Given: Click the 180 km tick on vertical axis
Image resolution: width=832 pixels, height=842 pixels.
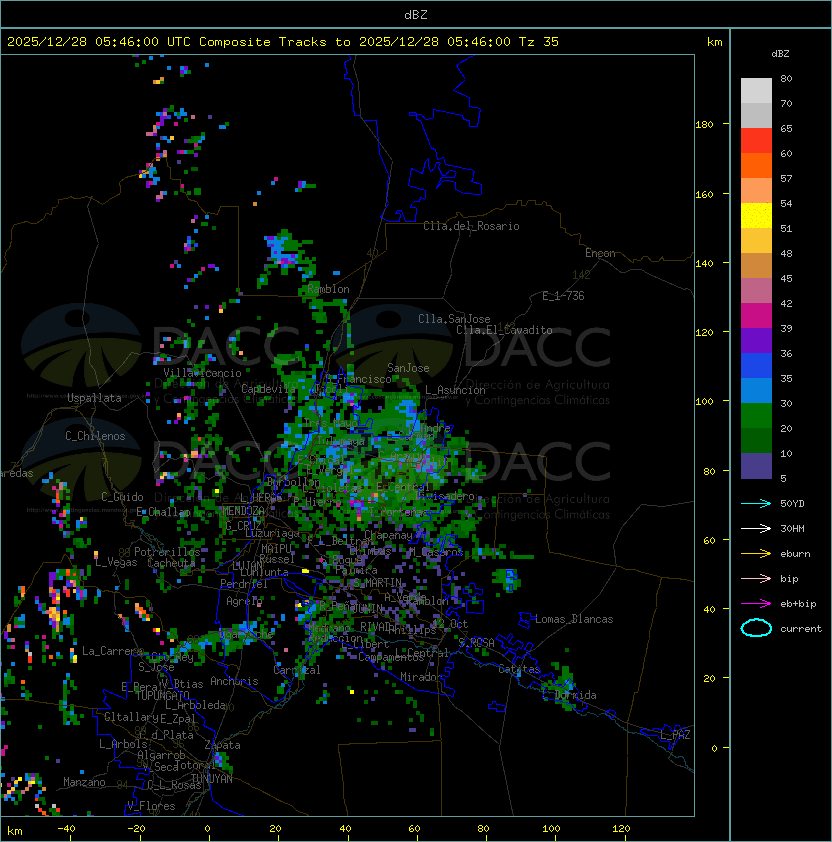Looking at the screenshot, I should pyautogui.click(x=704, y=125).
